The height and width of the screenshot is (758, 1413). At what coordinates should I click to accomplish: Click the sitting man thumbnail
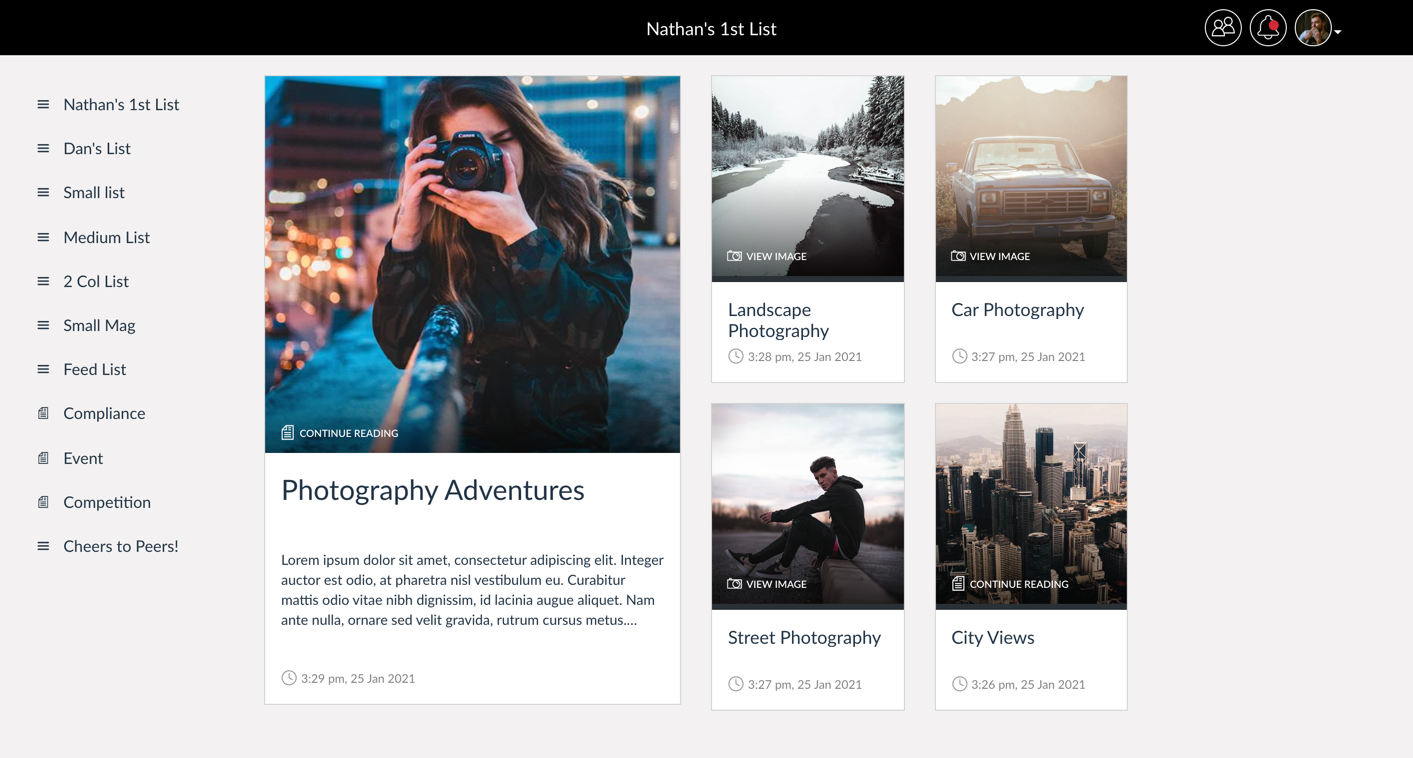(808, 506)
